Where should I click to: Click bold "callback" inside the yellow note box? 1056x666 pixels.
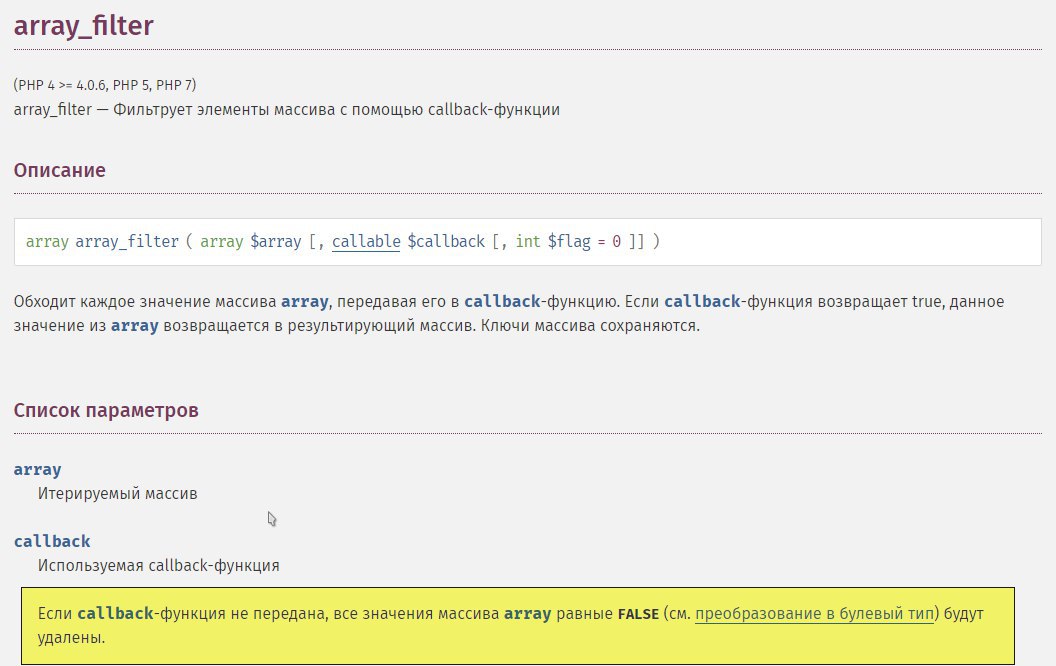[115, 613]
